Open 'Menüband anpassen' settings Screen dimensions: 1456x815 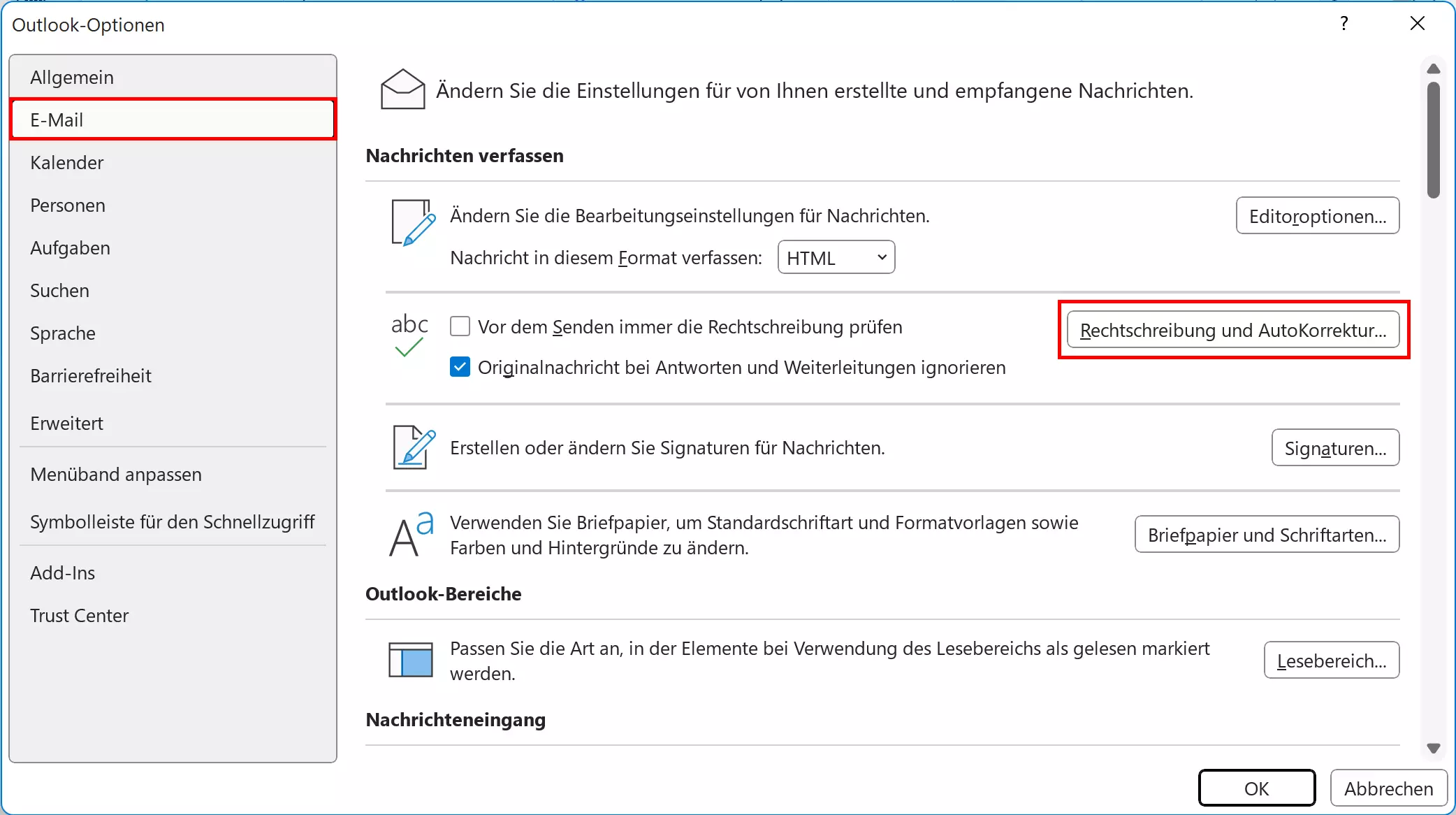tap(173, 474)
